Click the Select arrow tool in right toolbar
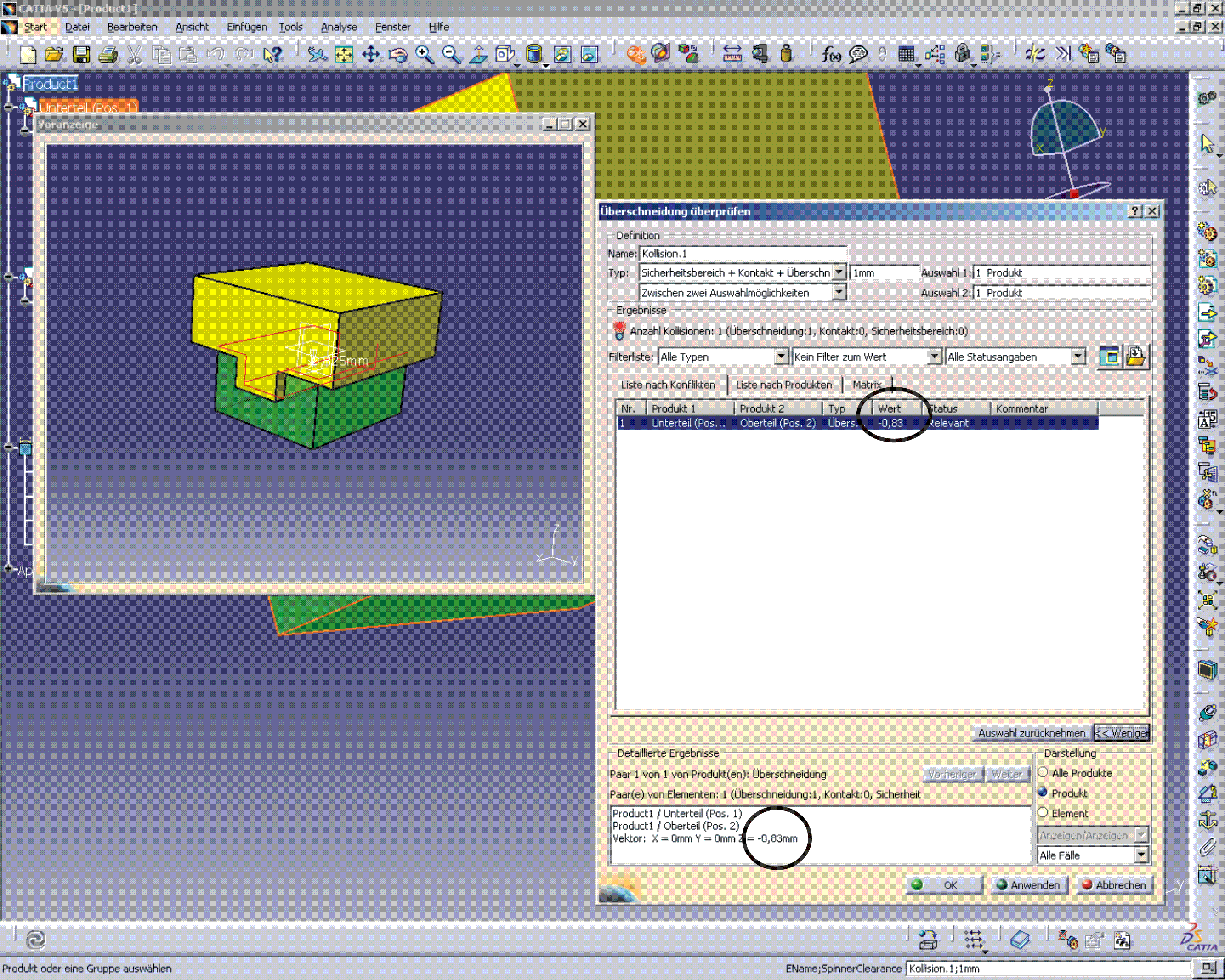Screen dimensions: 1225x980 tap(1208, 144)
